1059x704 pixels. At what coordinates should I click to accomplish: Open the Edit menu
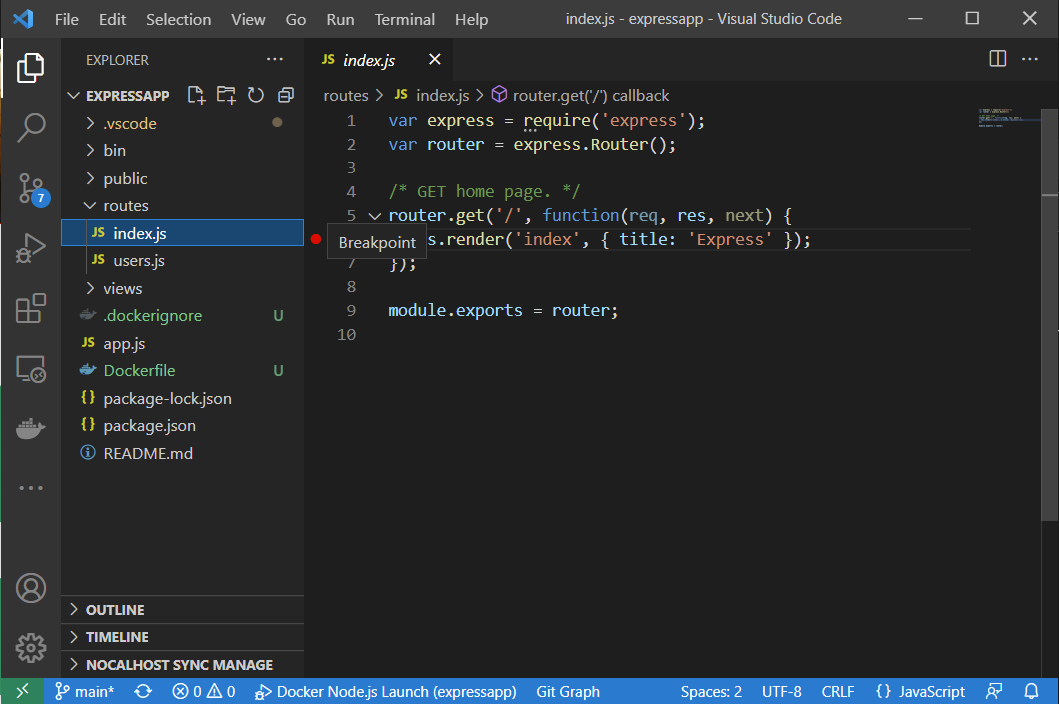(112, 20)
